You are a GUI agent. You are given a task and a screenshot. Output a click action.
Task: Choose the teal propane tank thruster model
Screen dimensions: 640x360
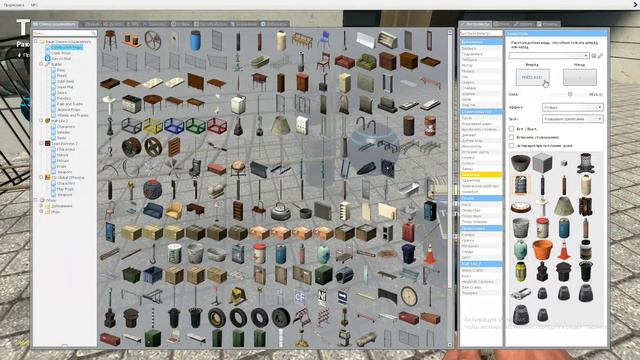coord(521,249)
